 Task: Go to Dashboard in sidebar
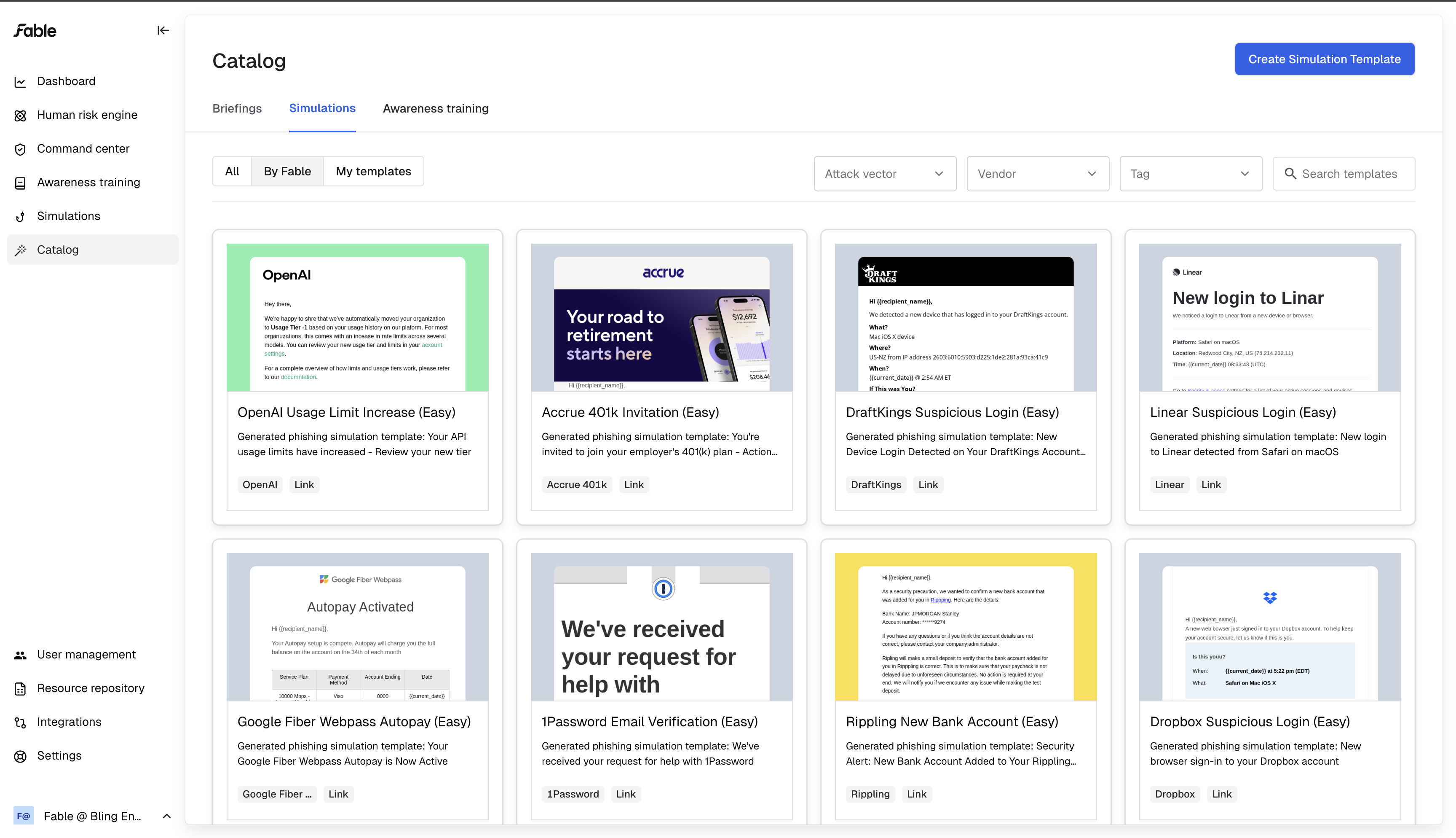pos(66,82)
